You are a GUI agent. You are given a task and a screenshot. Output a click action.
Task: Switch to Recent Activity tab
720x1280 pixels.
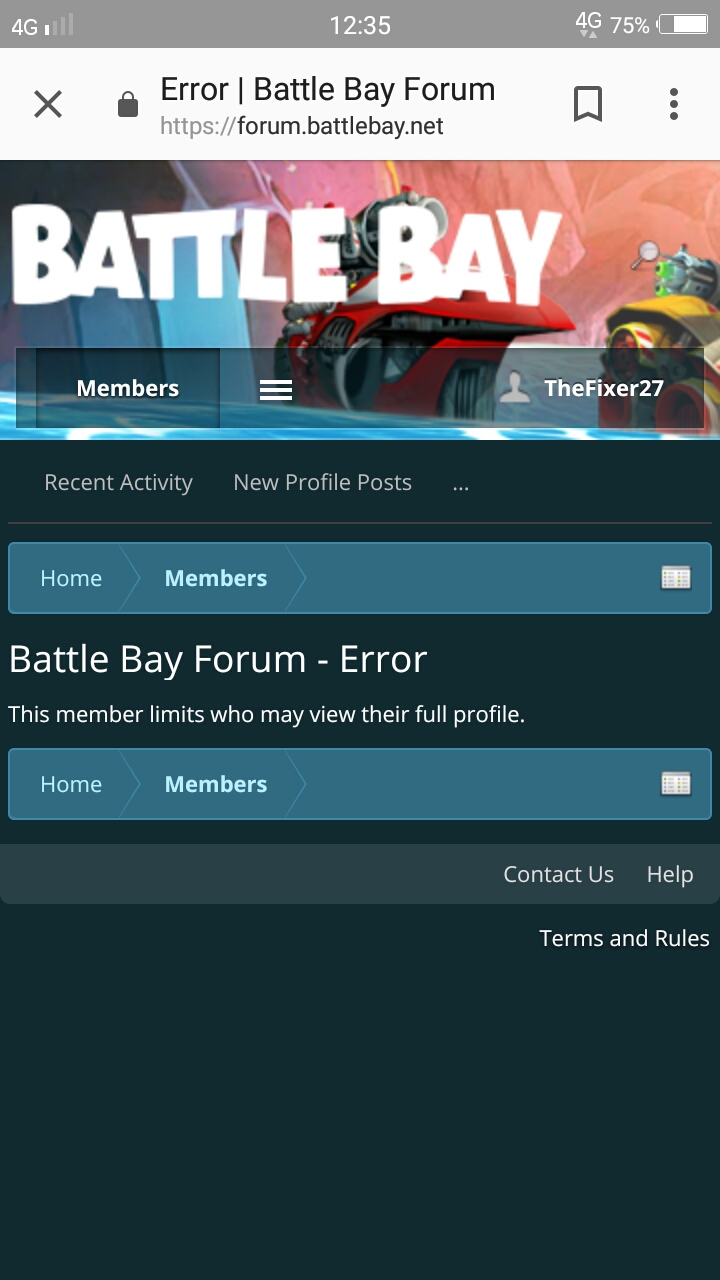(118, 483)
